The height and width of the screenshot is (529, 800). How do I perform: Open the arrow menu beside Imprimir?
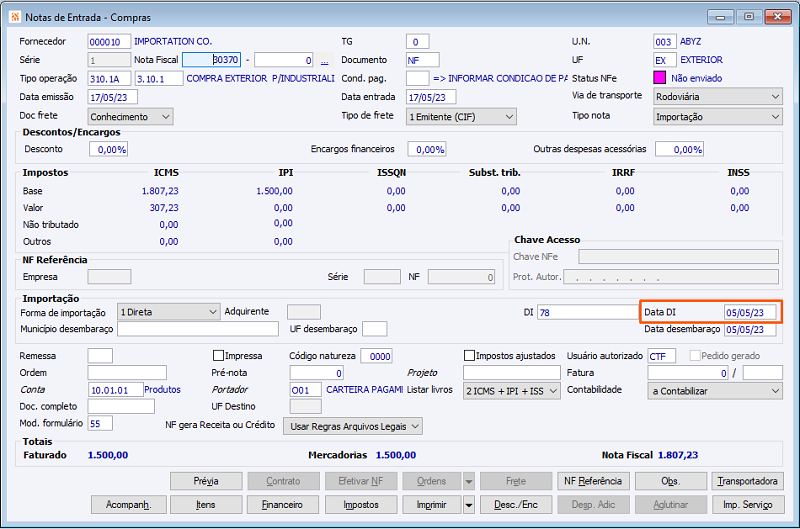(x=470, y=505)
